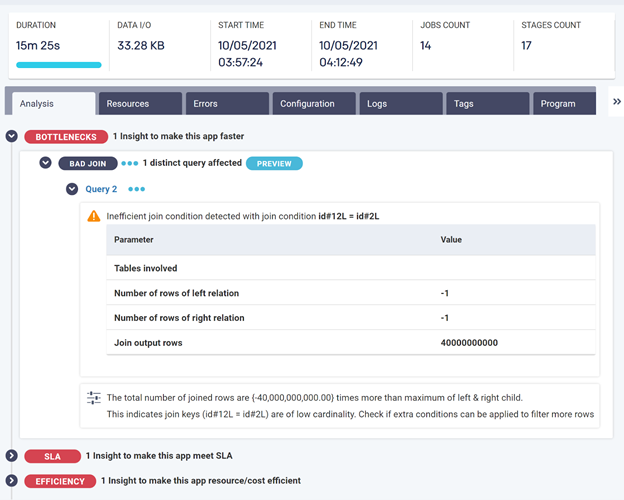Select the Tables involved row
The image size is (624, 500).
[351, 268]
